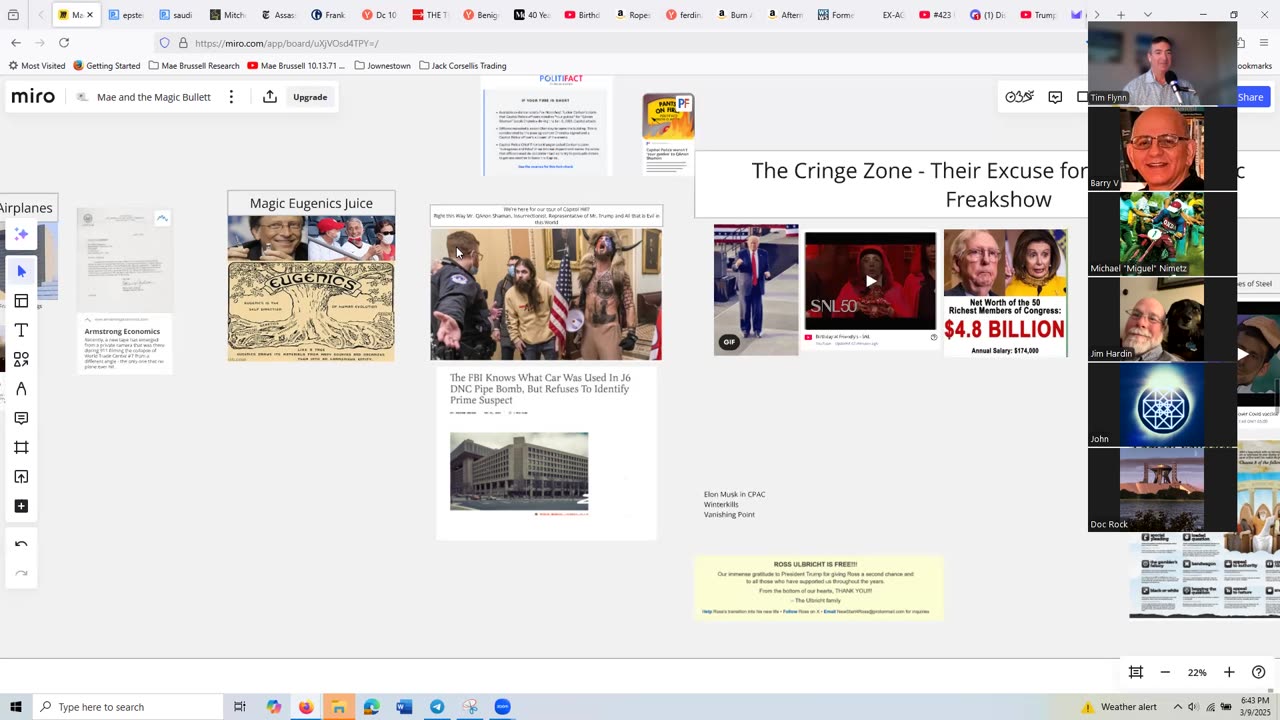This screenshot has height=720, width=1280.
Task: Open more apps plus tool
Action: point(21,506)
